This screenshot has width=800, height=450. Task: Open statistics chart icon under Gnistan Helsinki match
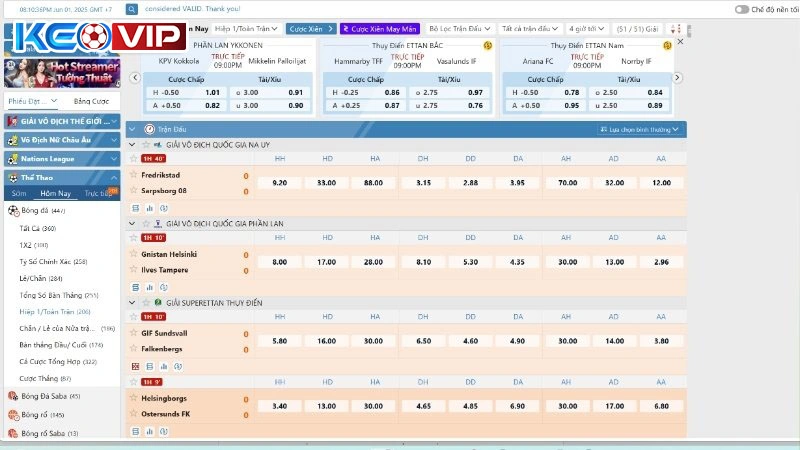coord(149,287)
